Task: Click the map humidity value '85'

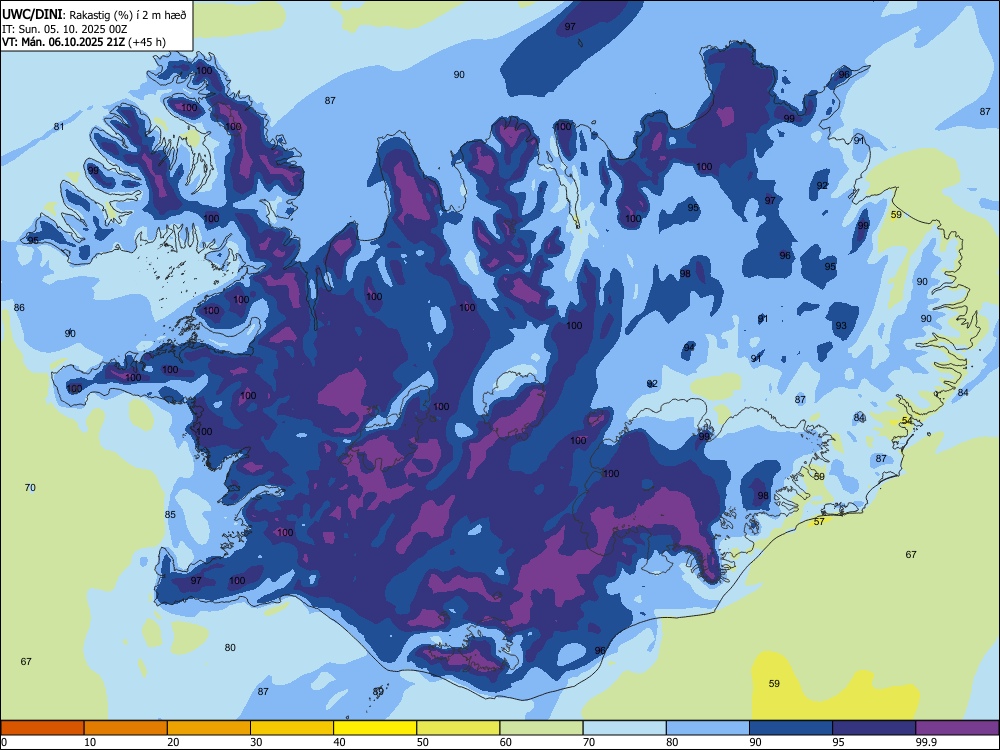Action: click(x=170, y=515)
